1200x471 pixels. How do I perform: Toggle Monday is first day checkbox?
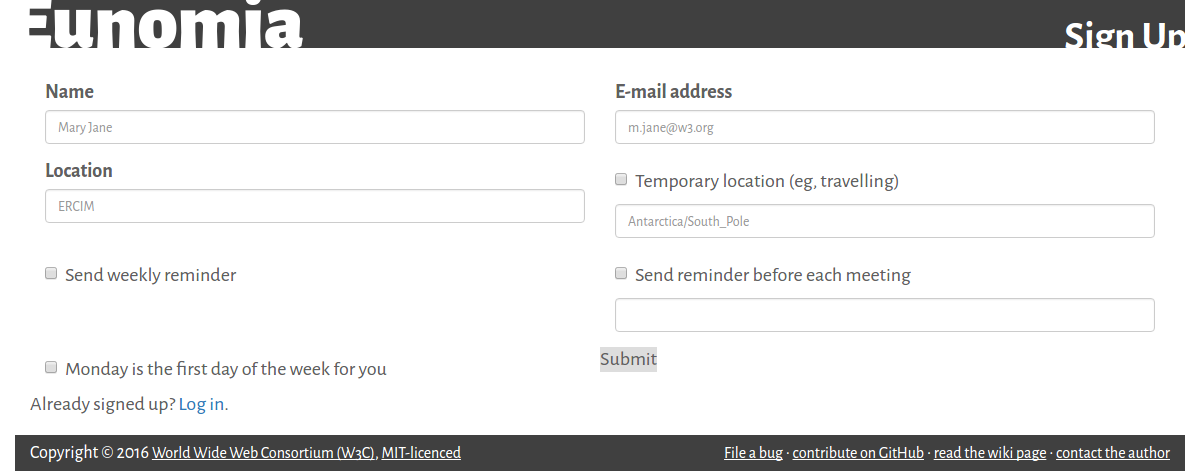(x=51, y=368)
